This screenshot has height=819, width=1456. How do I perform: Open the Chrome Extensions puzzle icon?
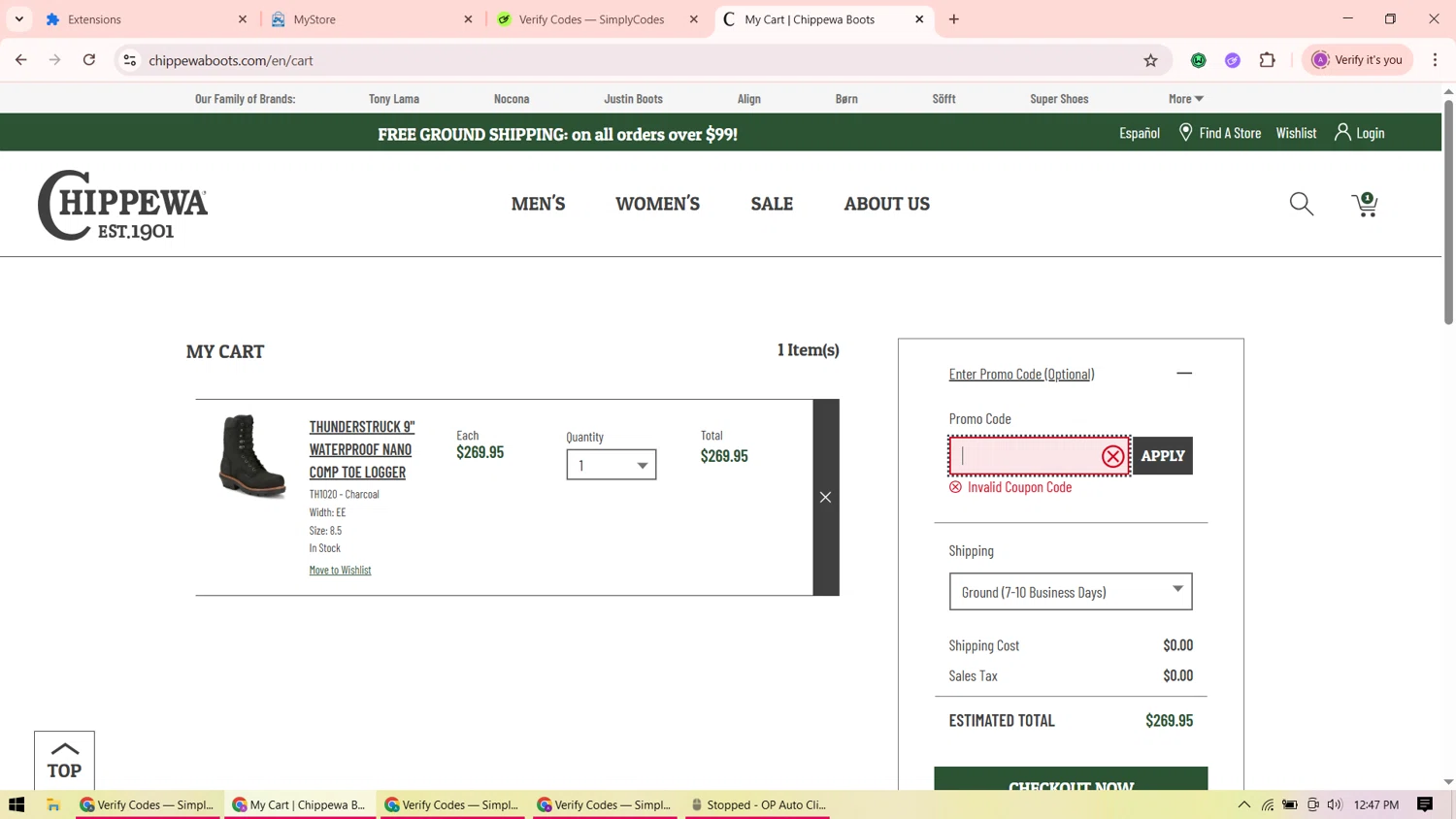1267,60
